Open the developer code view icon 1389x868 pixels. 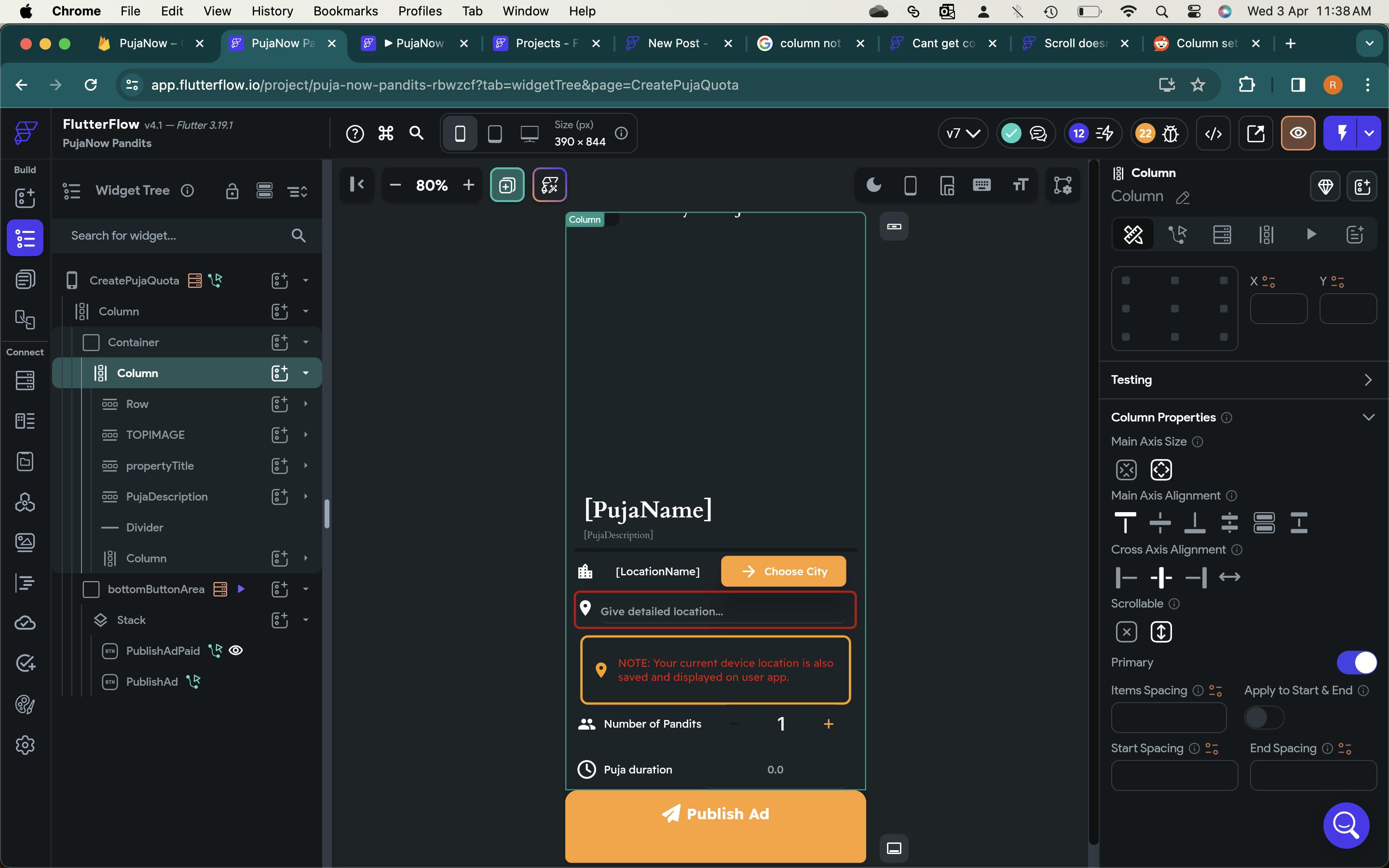click(1213, 134)
